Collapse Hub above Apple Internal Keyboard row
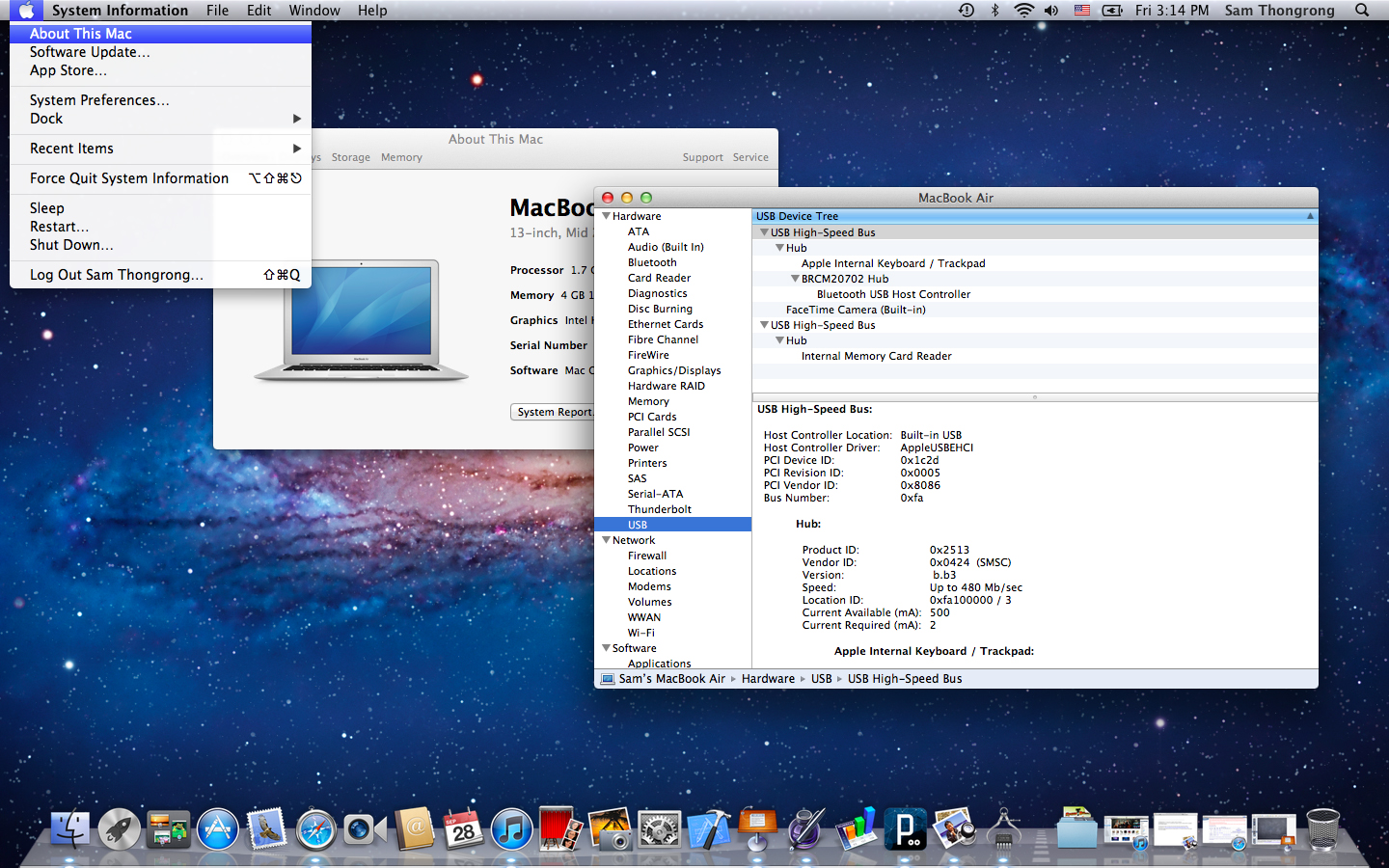Viewport: 1389px width, 868px height. pyautogui.click(x=779, y=248)
